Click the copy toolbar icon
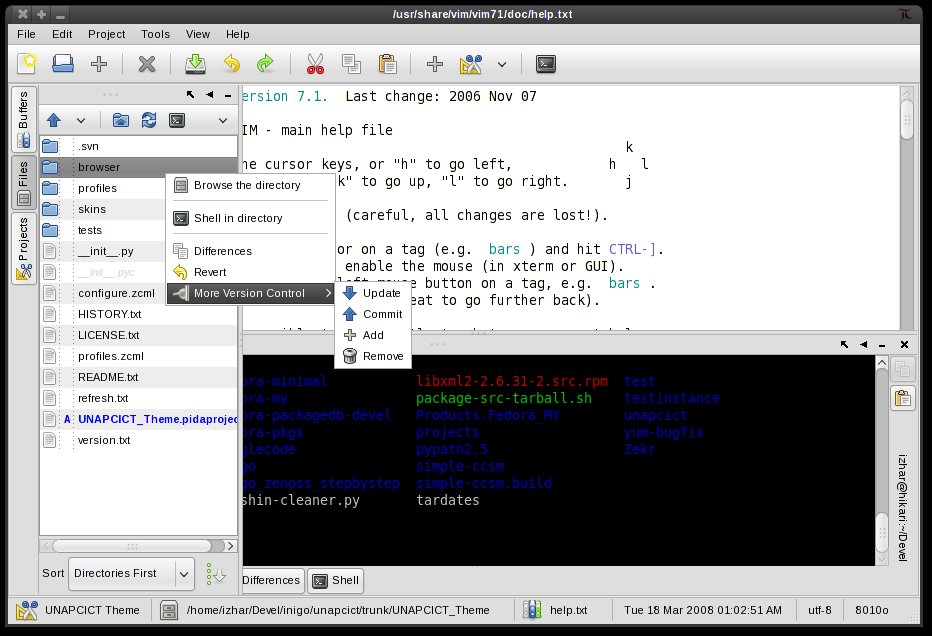932x636 pixels. pos(351,64)
